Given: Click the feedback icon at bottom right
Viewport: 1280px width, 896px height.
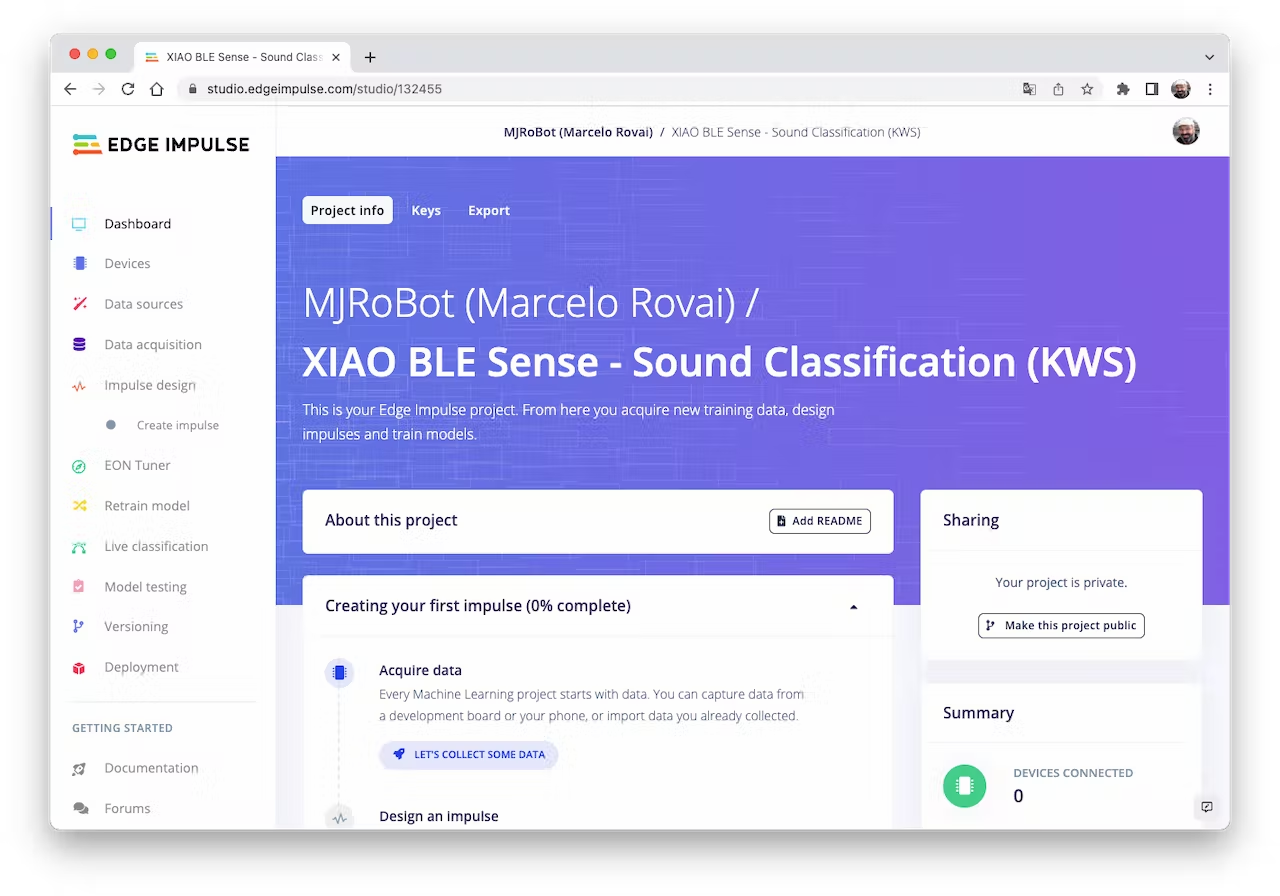Looking at the screenshot, I should (1207, 807).
